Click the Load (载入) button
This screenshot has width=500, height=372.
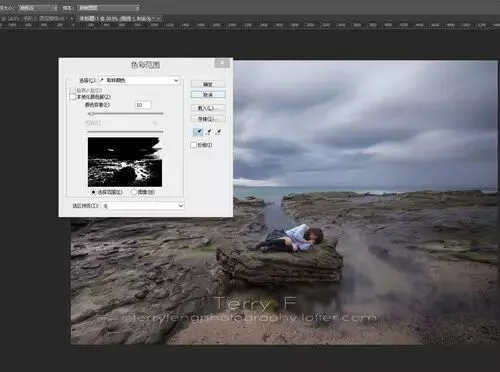coord(208,108)
